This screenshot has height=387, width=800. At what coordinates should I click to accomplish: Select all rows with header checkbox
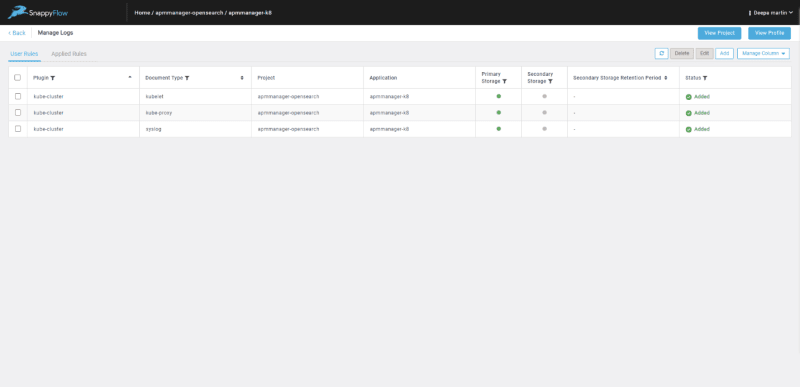(18, 78)
